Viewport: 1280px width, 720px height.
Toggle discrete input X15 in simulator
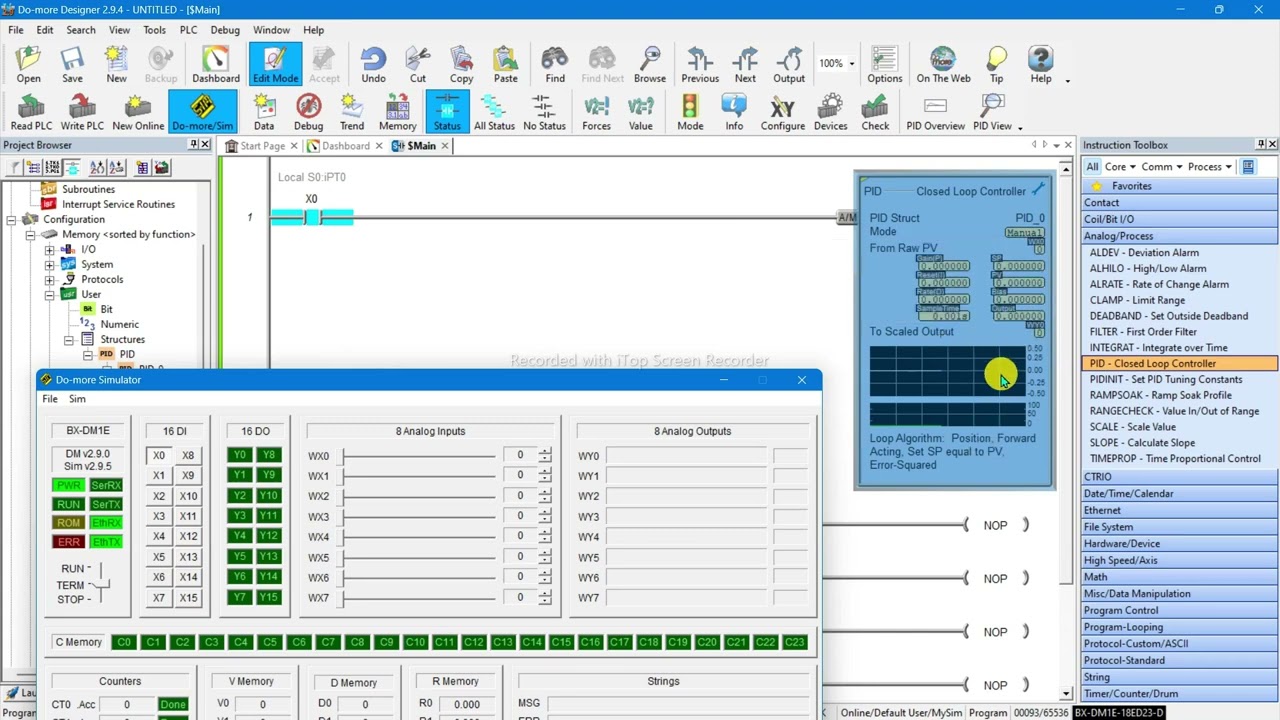click(x=188, y=598)
